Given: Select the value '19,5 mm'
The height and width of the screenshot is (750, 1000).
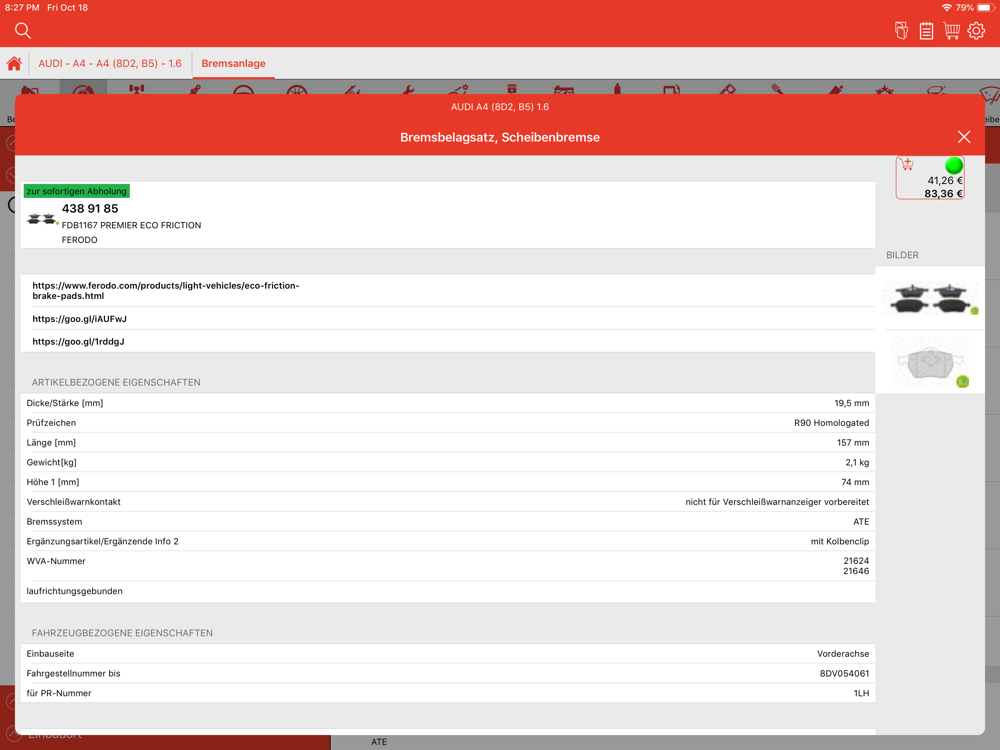Looking at the screenshot, I should click(x=851, y=403).
